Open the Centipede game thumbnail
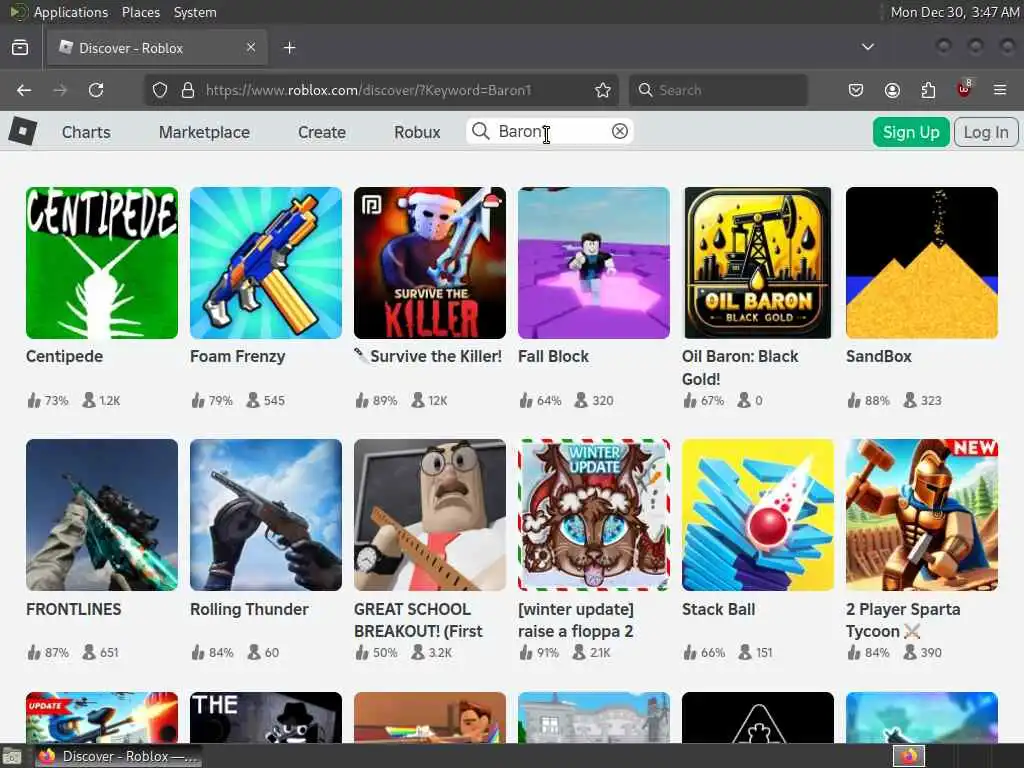This screenshot has height=768, width=1024. tap(102, 263)
